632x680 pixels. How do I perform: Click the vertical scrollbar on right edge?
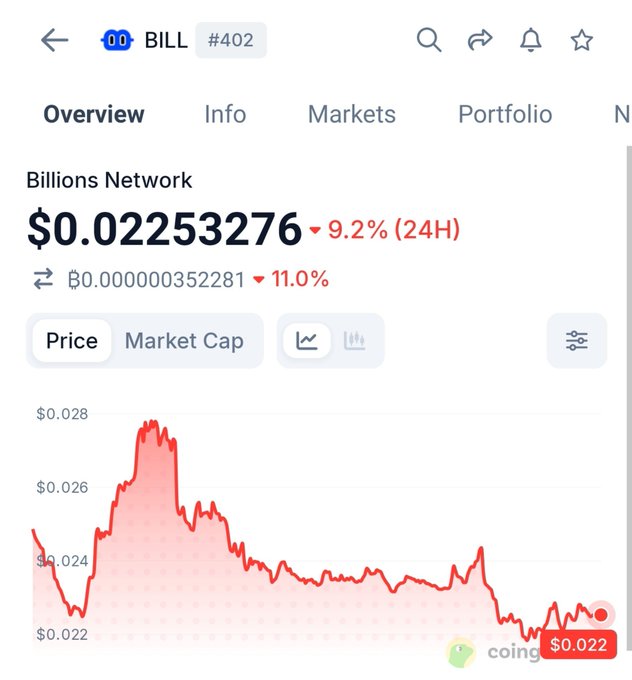coord(629,398)
